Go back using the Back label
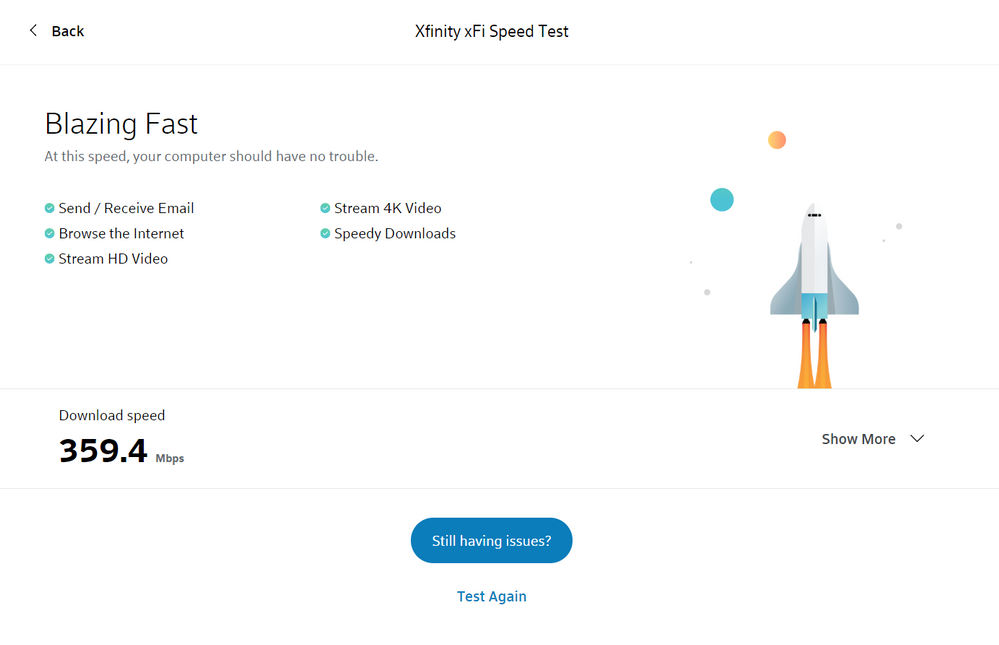Screen dimensions: 999x645 (x=68, y=31)
